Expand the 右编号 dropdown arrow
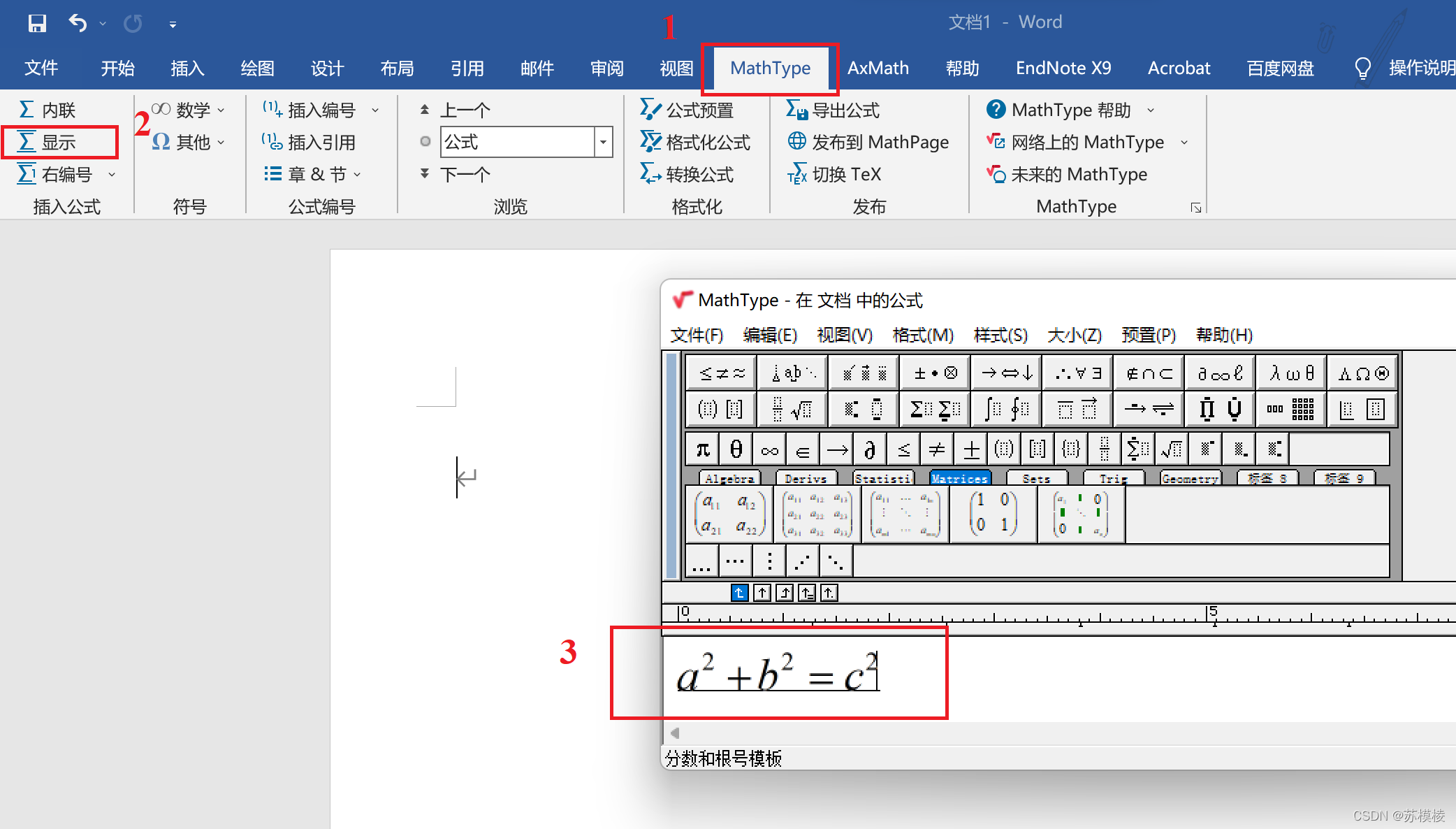Image resolution: width=1456 pixels, height=829 pixels. [x=112, y=174]
